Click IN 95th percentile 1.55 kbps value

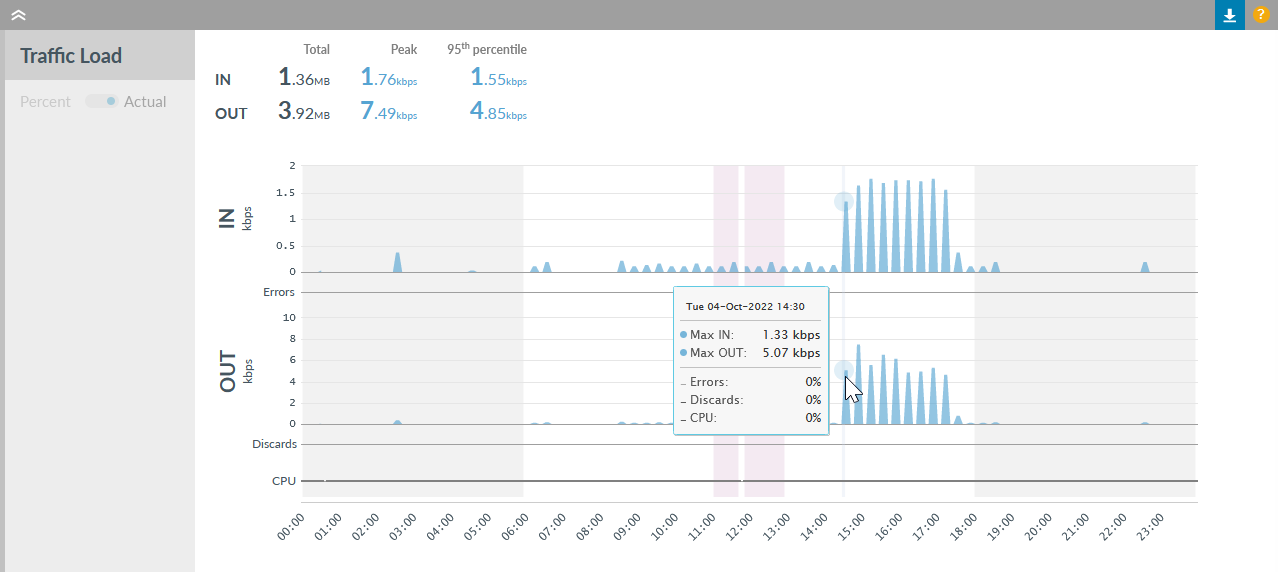click(498, 78)
